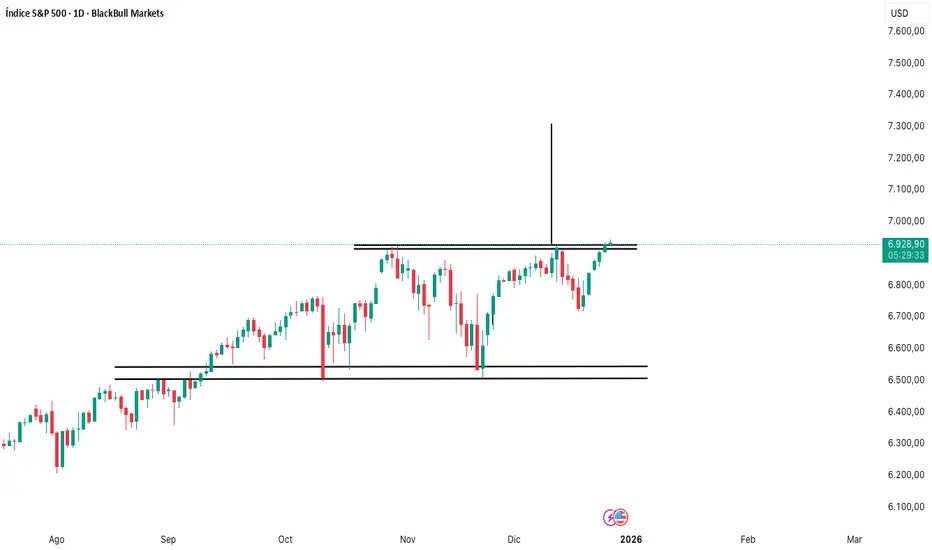Click the 6.928,90 current price tag

[905, 243]
